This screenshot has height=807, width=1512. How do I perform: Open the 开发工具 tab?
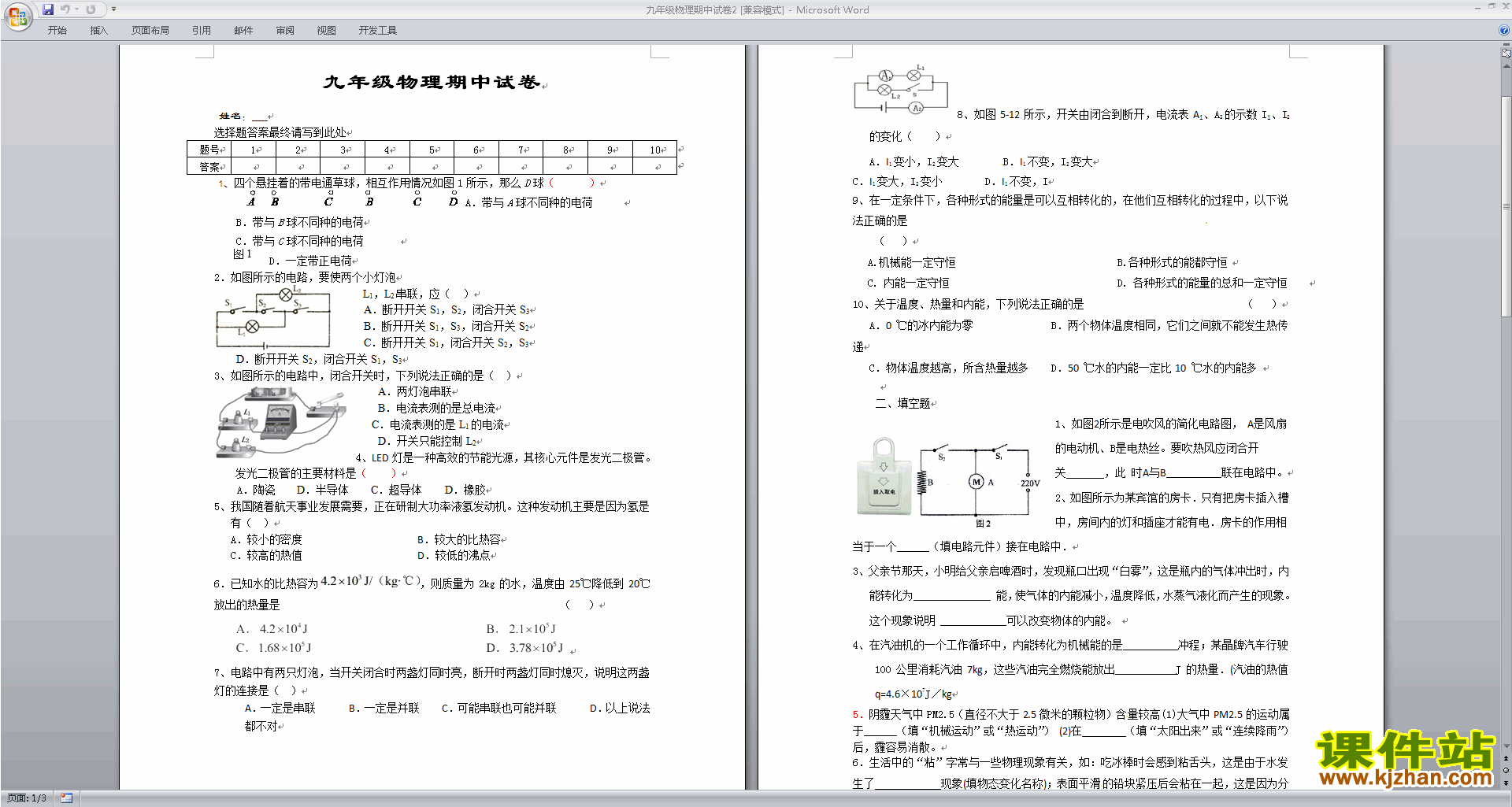tap(378, 31)
